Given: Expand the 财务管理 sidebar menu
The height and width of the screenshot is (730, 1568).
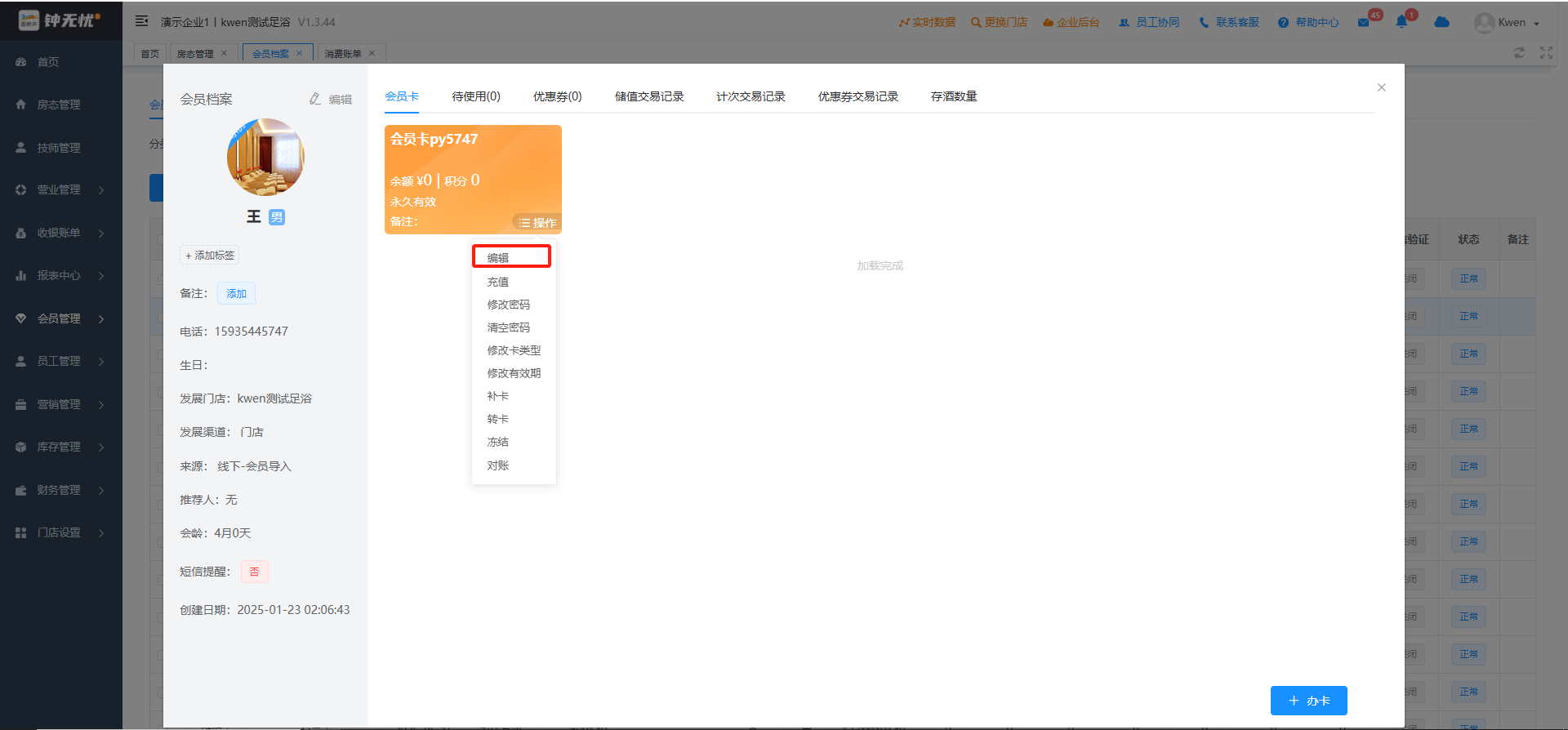Looking at the screenshot, I should 60,490.
